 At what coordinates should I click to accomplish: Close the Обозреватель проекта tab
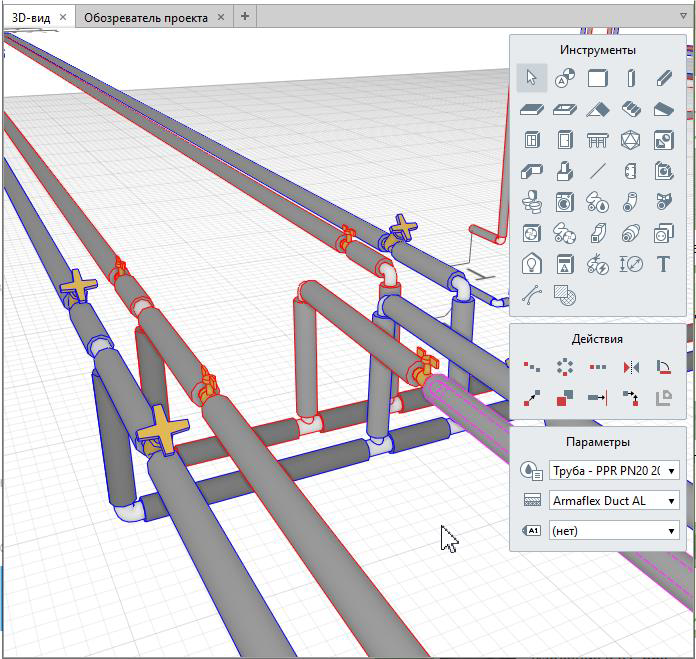tap(223, 18)
